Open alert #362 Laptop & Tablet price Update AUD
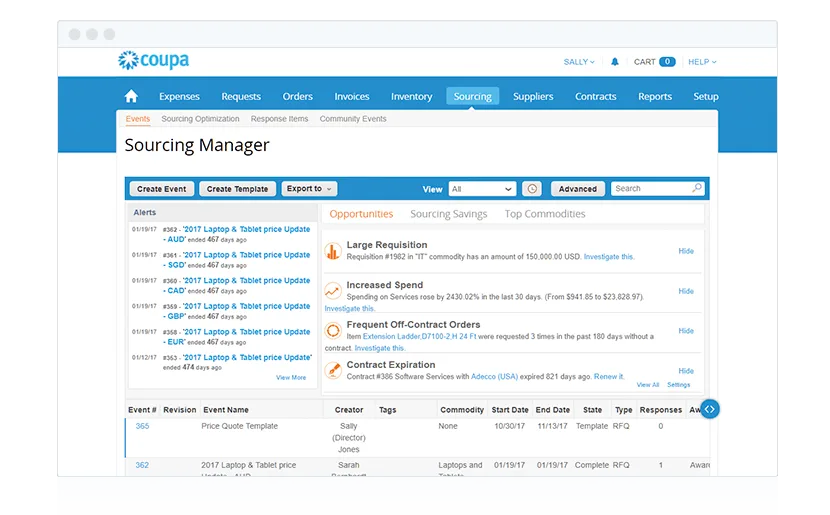 coord(236,234)
